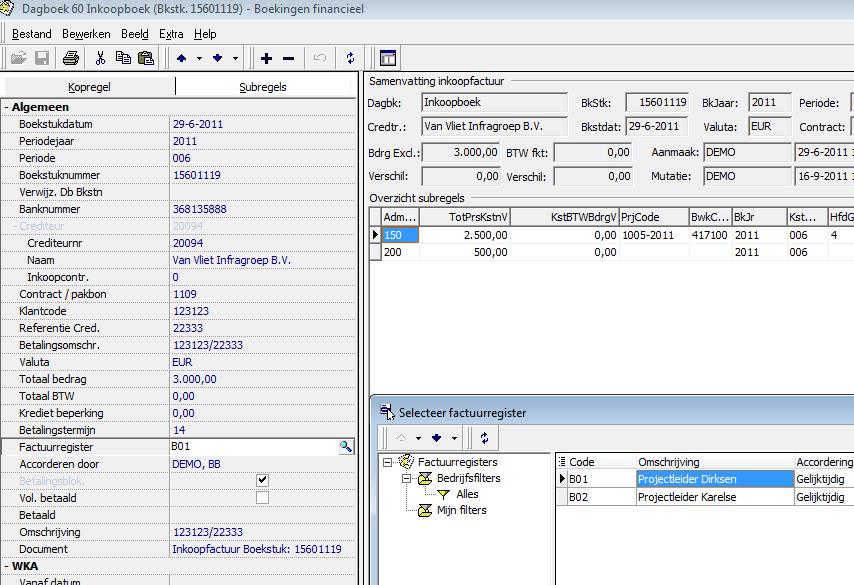The image size is (854, 585).
Task: Click the refresh icon in the main toolbar
Action: click(350, 58)
